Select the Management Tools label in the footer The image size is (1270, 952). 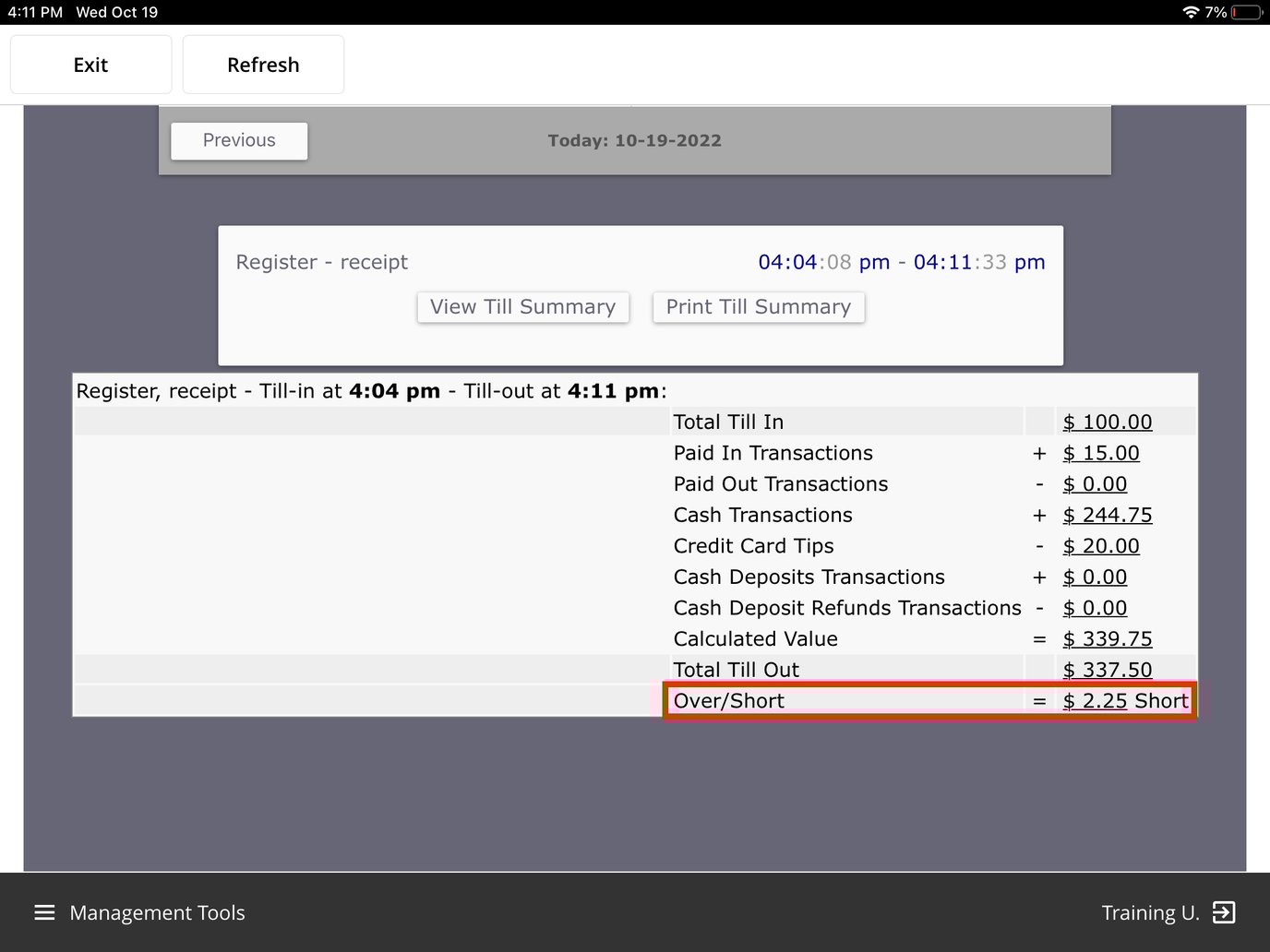(157, 912)
